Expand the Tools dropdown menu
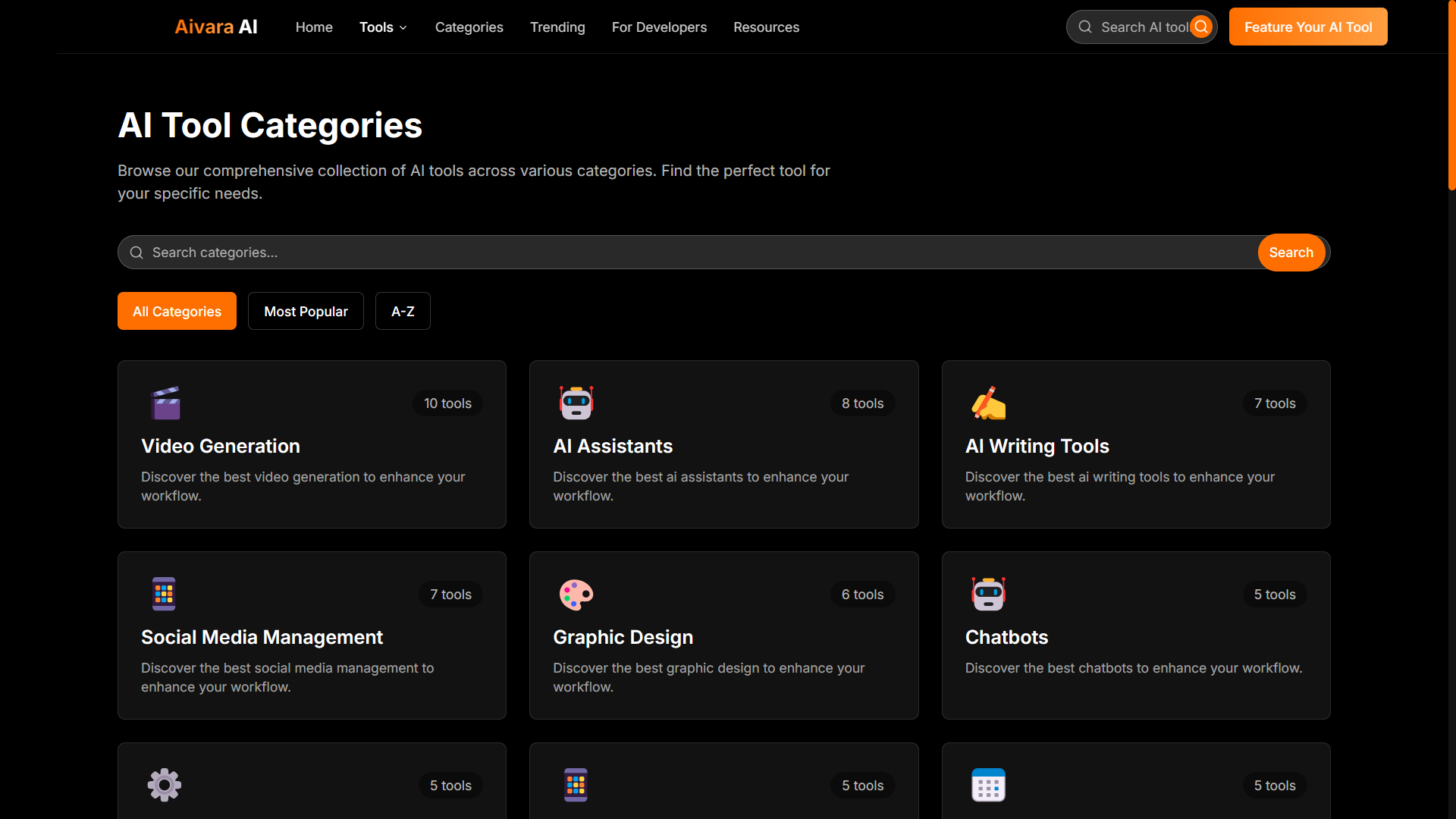1456x819 pixels. [x=383, y=27]
